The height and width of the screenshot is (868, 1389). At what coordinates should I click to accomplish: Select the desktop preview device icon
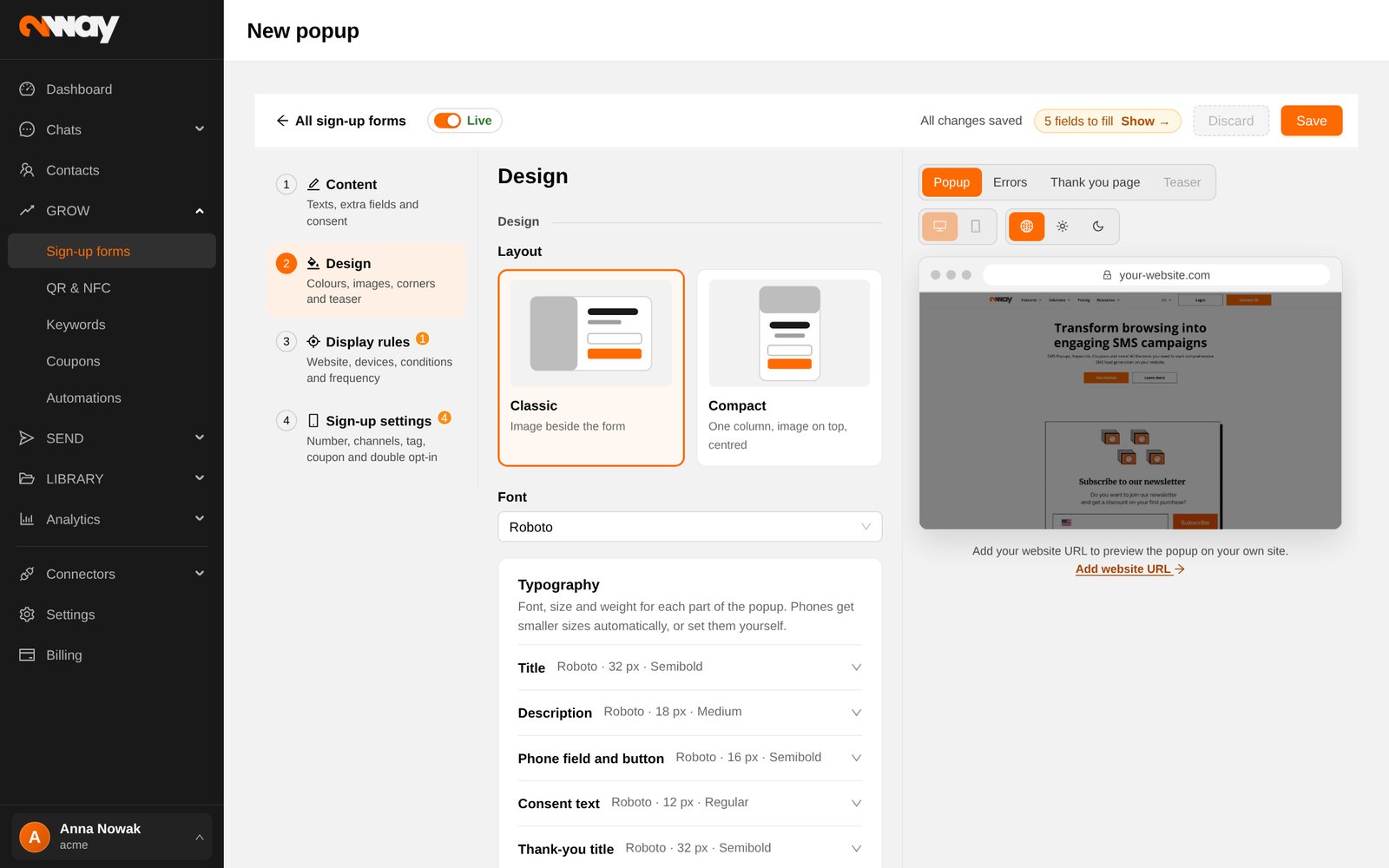[x=939, y=227]
